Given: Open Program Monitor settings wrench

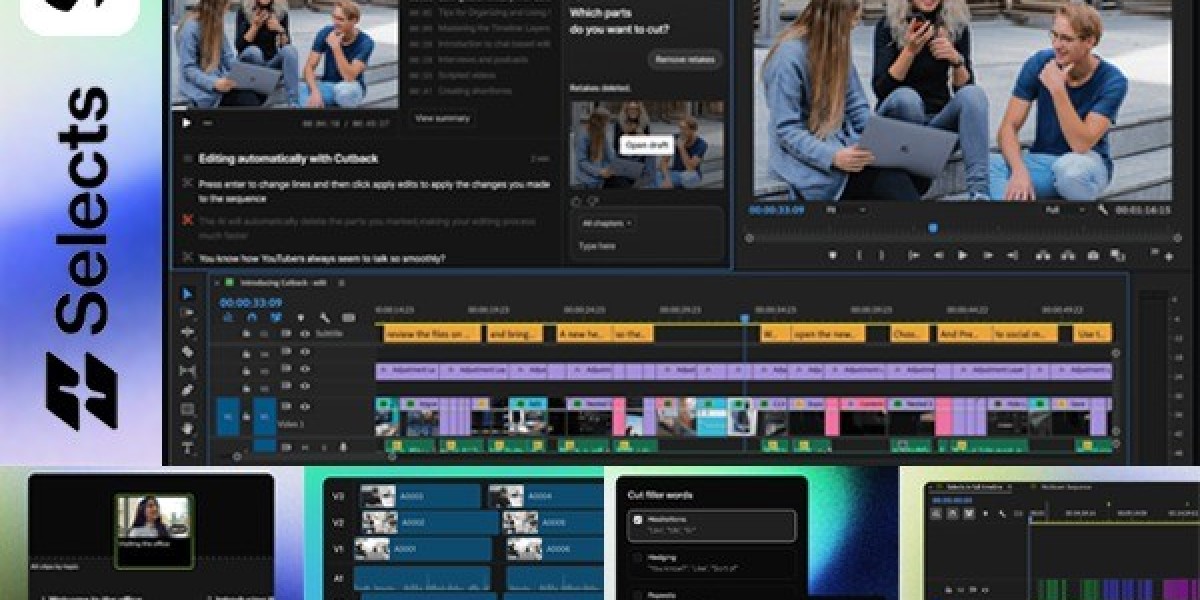Looking at the screenshot, I should [1103, 211].
